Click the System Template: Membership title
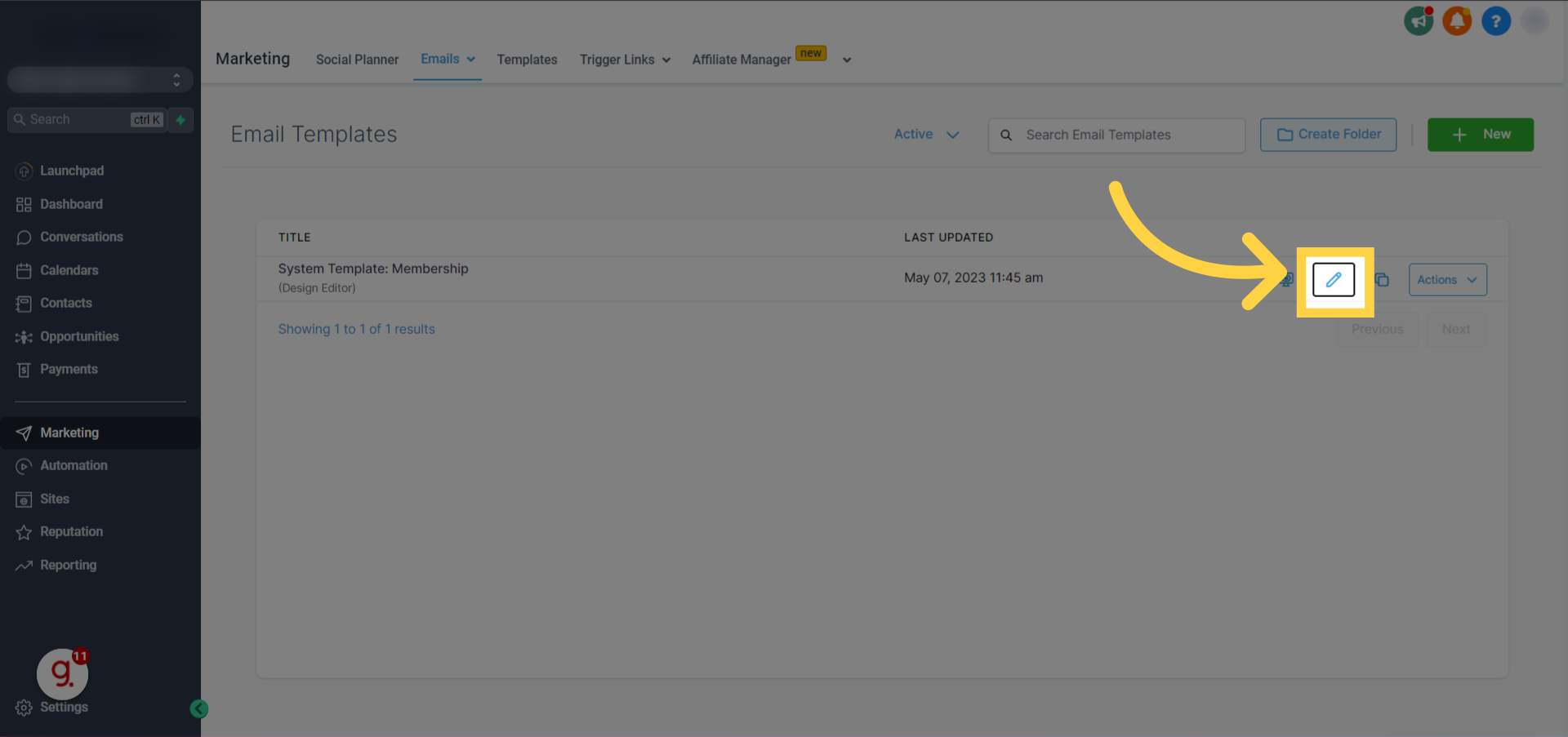Viewport: 1568px width, 737px height. point(373,269)
